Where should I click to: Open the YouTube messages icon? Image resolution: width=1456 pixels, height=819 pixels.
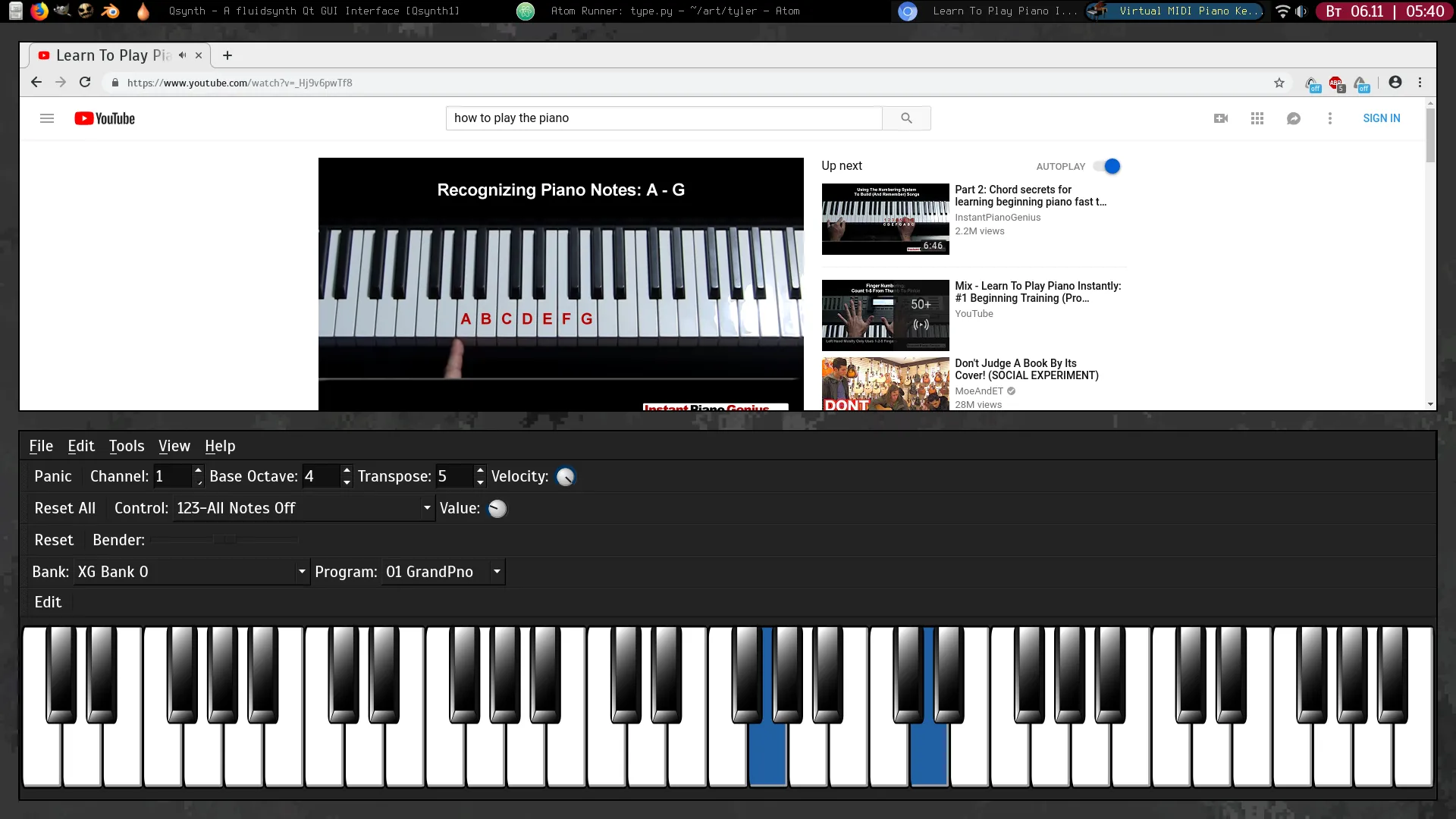tap(1294, 118)
